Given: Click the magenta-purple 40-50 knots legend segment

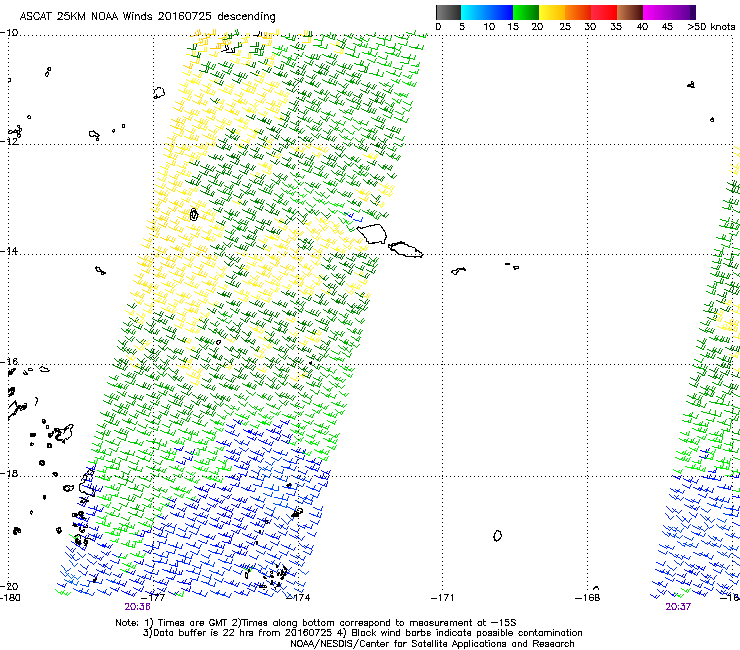Looking at the screenshot, I should click(669, 12).
